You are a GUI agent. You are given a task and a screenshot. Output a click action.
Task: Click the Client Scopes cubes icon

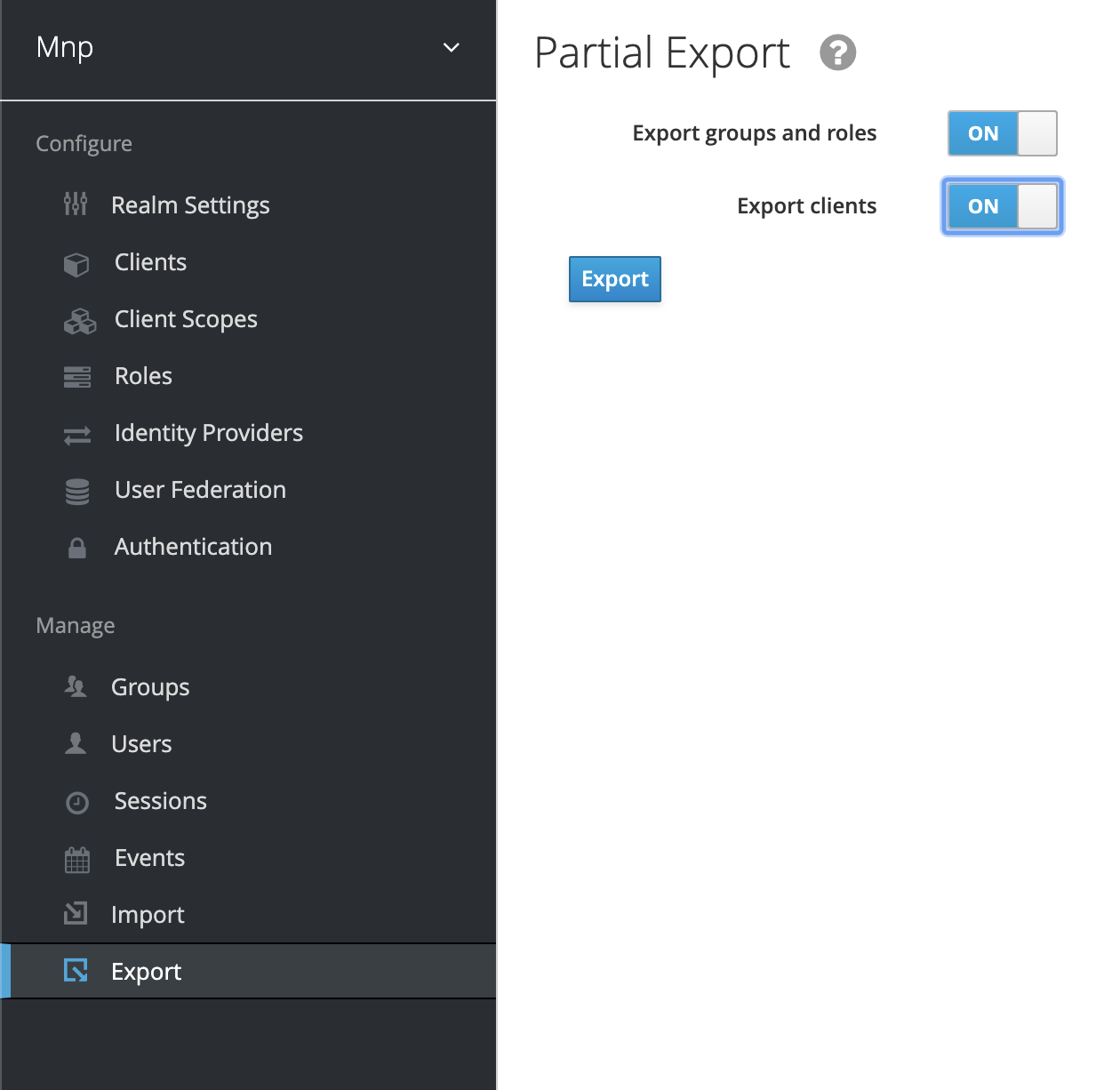tap(79, 321)
